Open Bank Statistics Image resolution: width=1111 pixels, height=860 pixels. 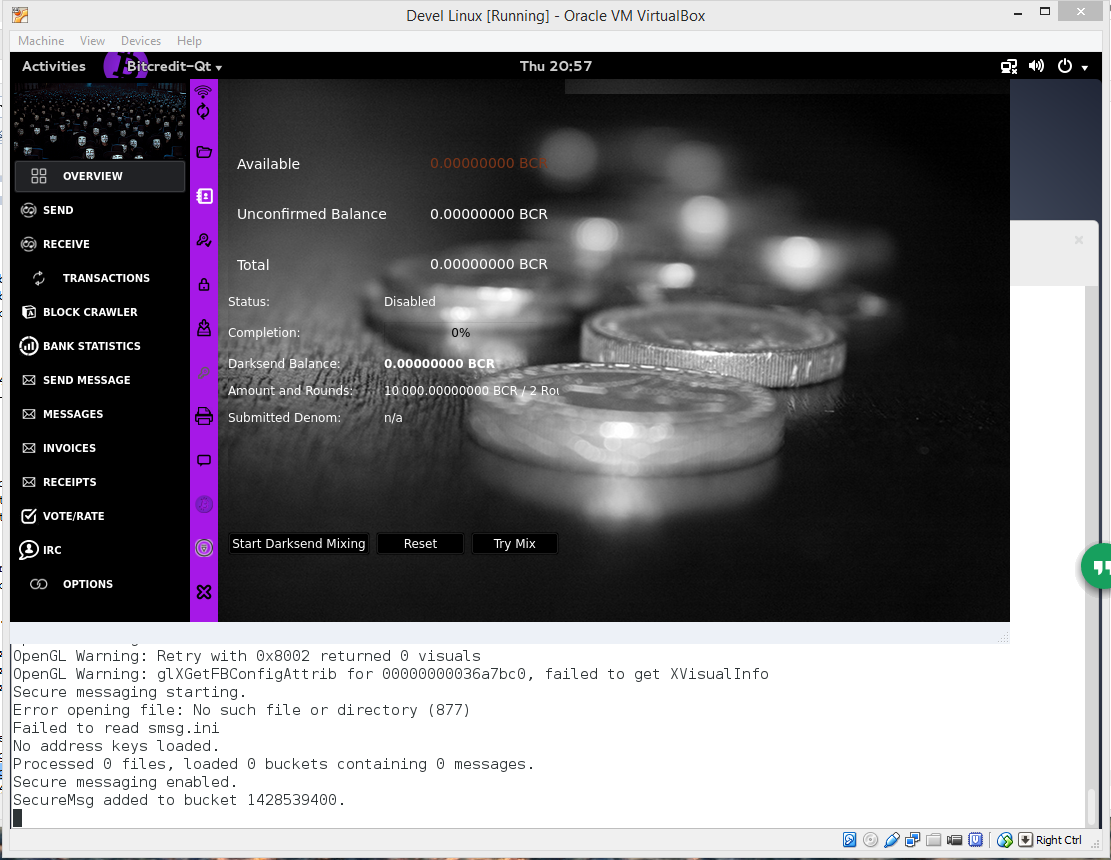(x=80, y=346)
